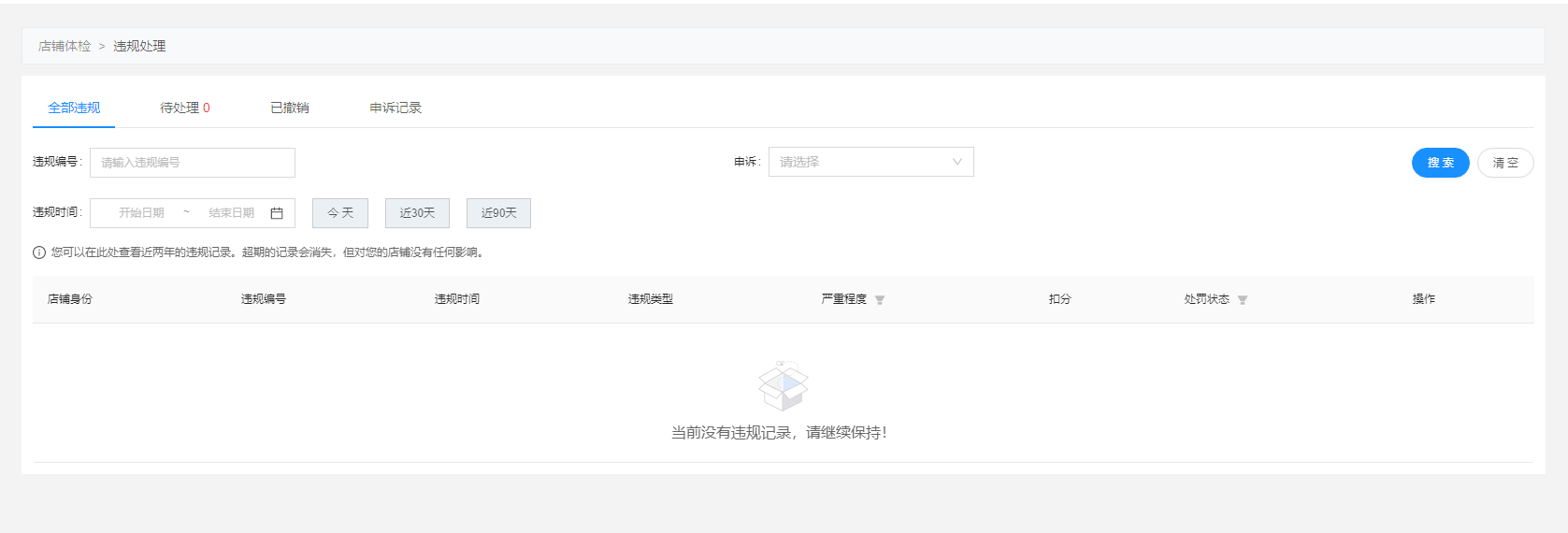This screenshot has height=533, width=1568.
Task: Filter by 处罚状态 funnel icon
Action: click(x=1243, y=300)
